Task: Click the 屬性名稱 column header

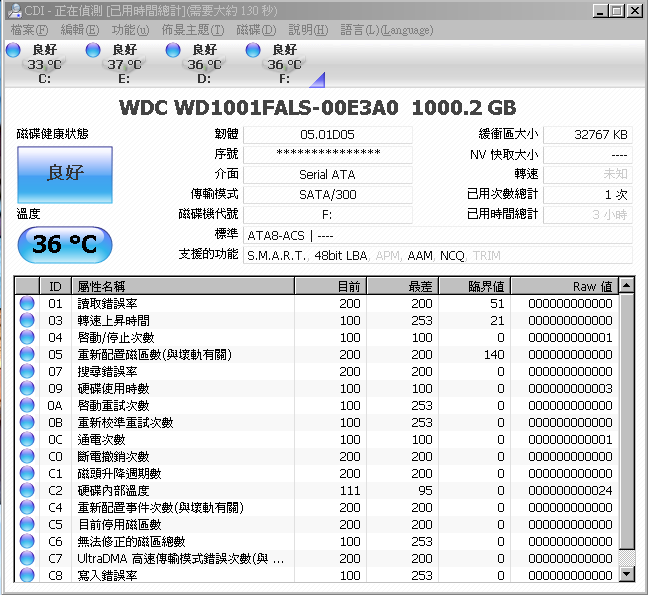Action: point(183,286)
